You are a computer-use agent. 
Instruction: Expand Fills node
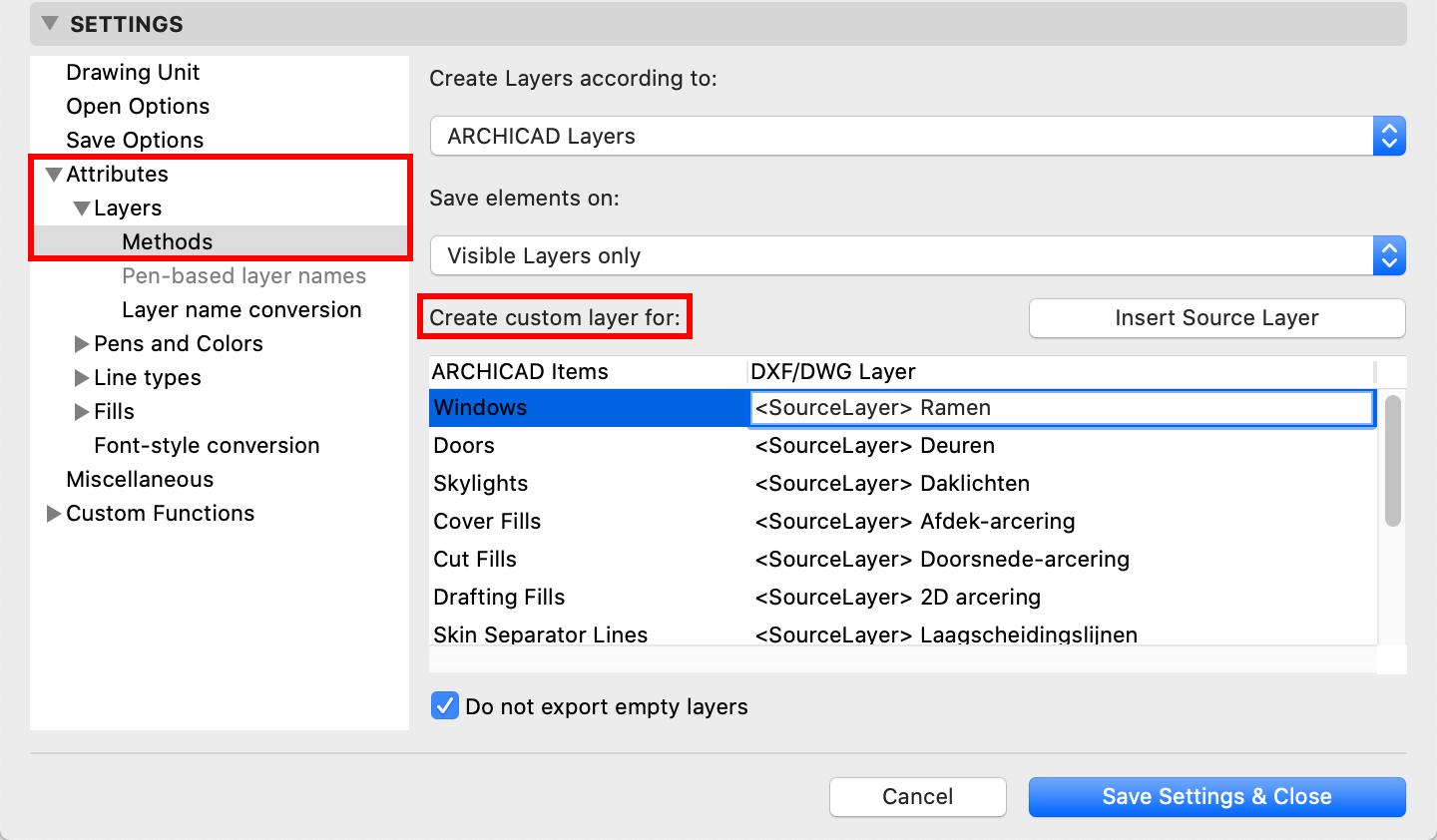tap(82, 411)
